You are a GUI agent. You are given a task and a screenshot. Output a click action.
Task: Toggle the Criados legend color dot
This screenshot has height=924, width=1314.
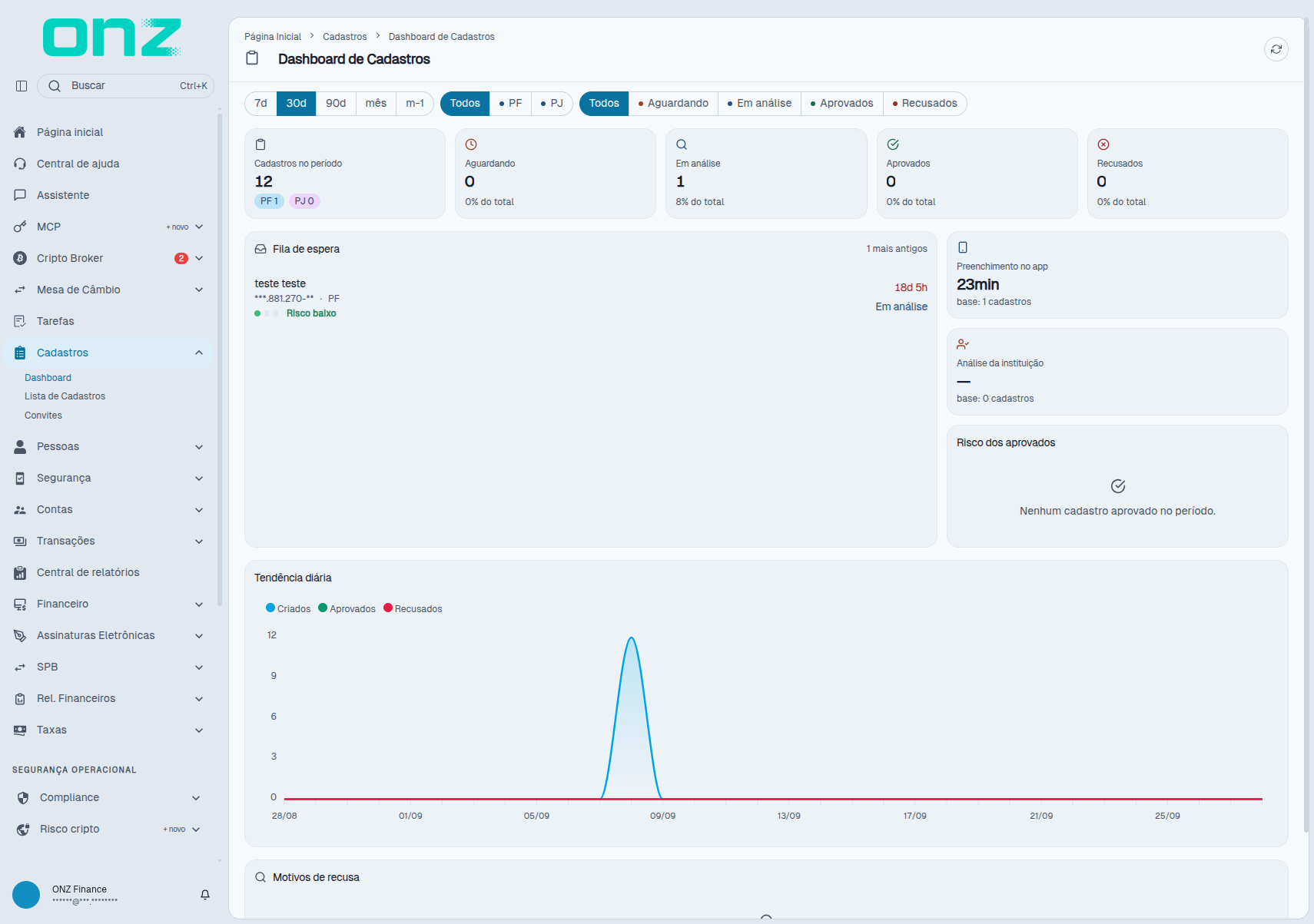(x=270, y=608)
